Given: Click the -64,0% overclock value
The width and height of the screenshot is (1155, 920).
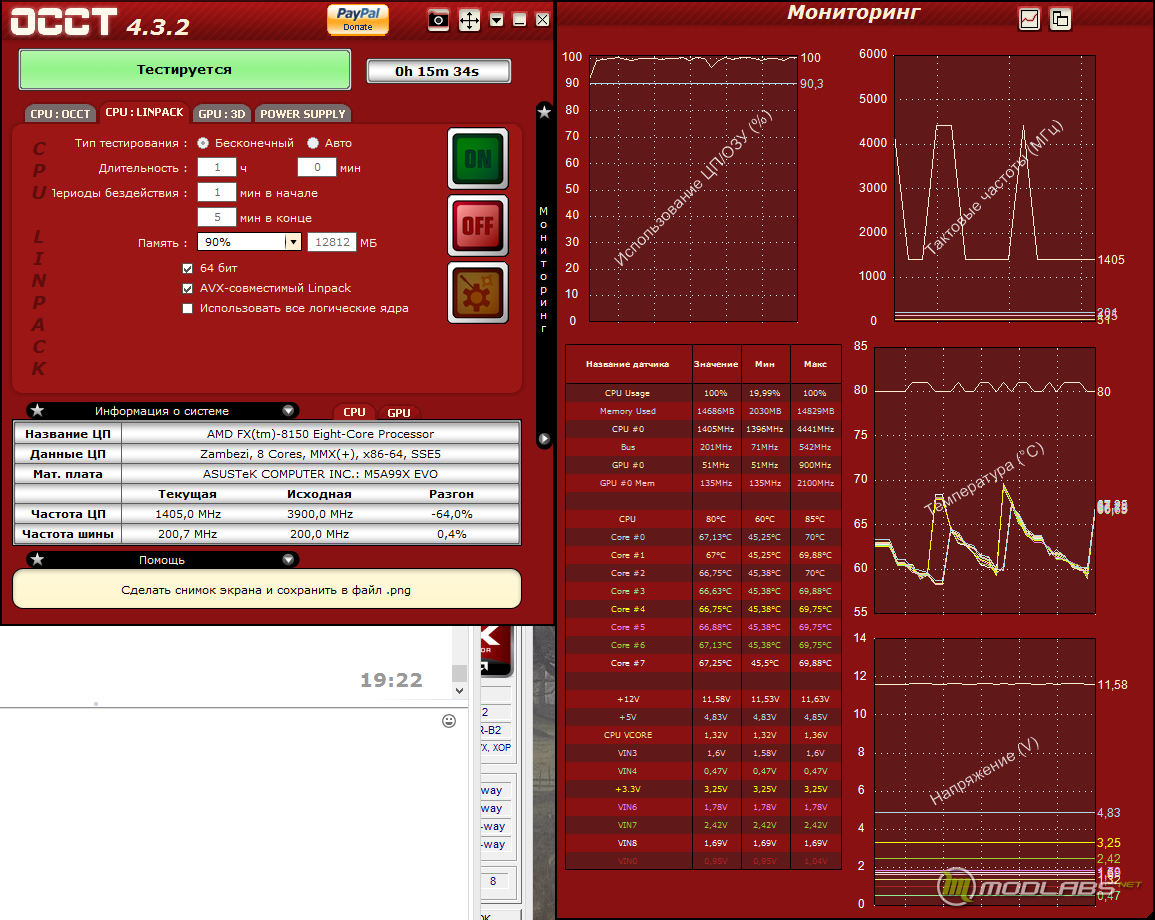Looking at the screenshot, I should point(452,514).
